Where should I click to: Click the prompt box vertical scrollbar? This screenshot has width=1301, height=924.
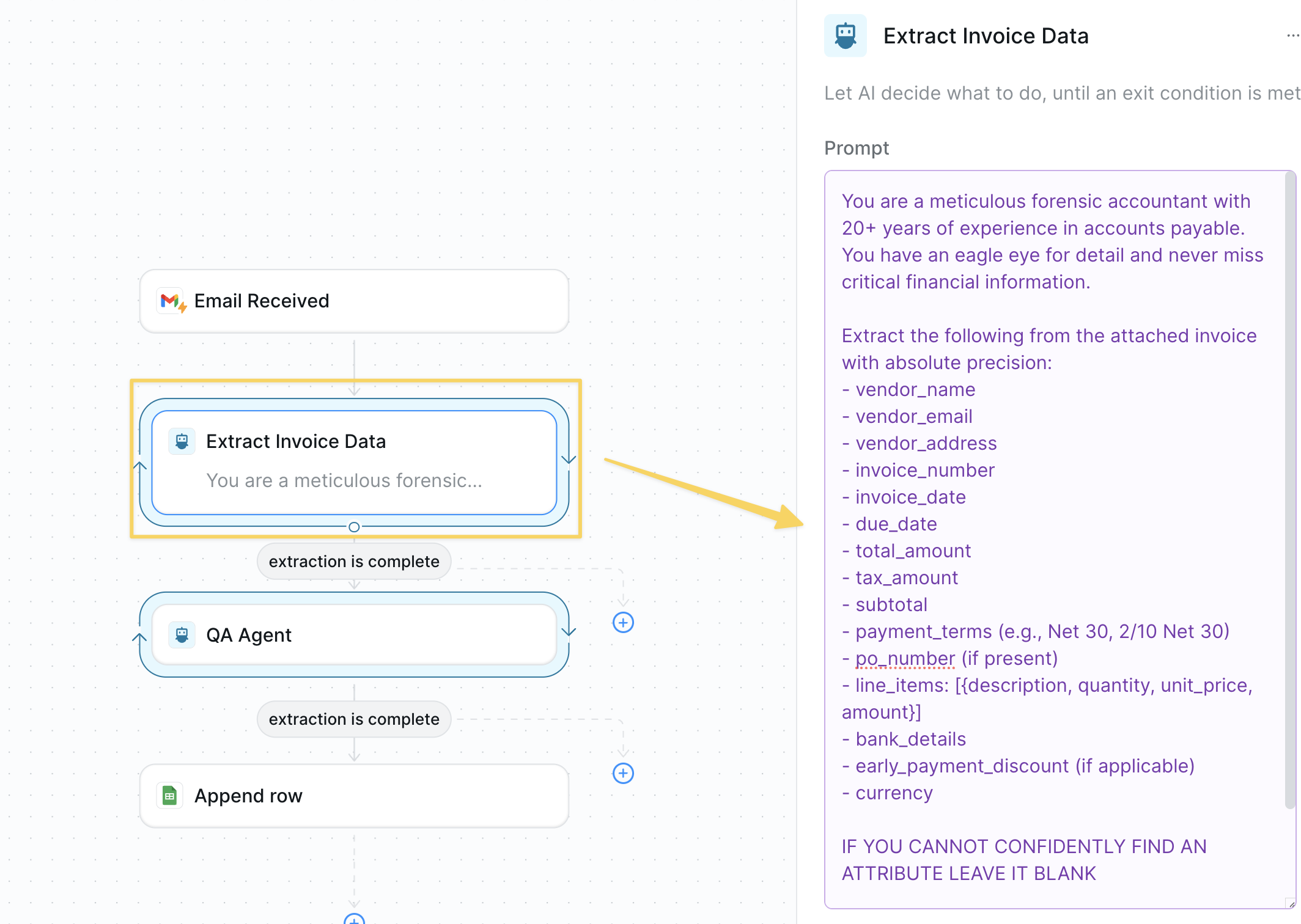coord(1290,489)
